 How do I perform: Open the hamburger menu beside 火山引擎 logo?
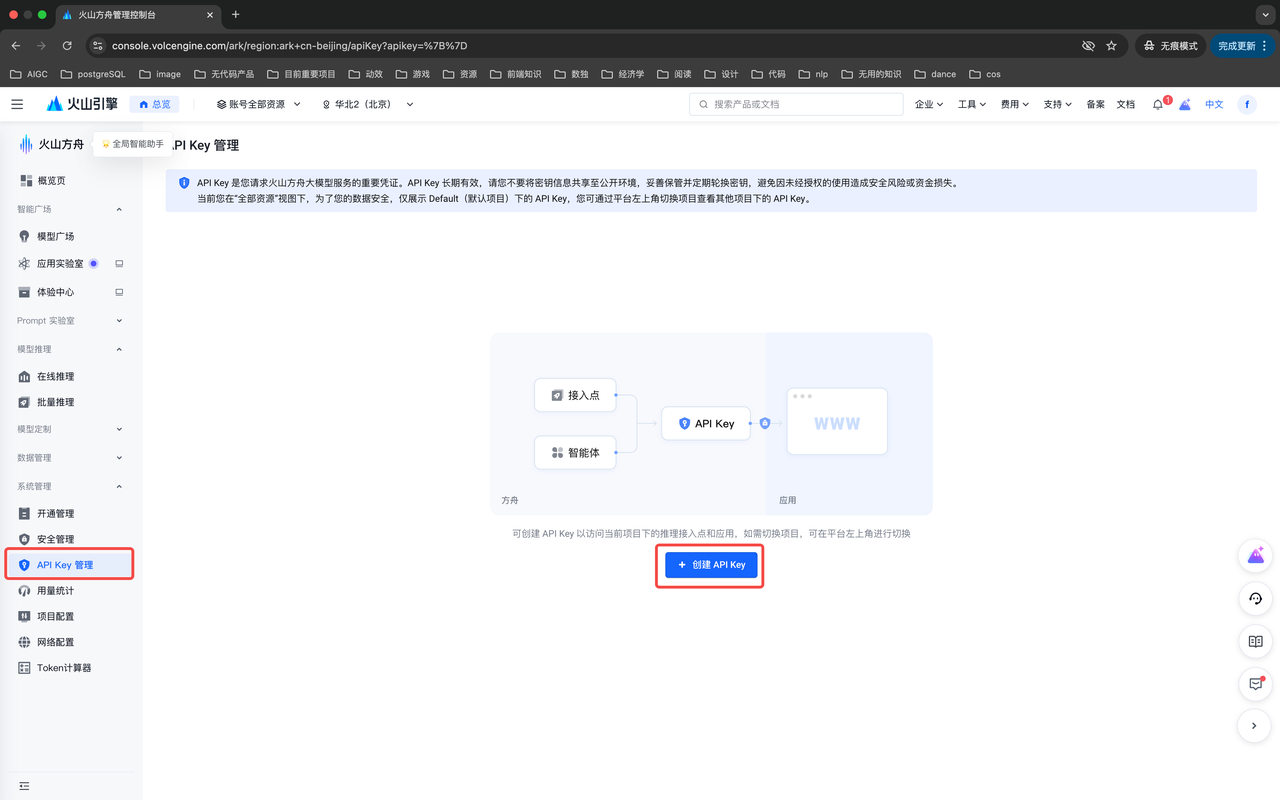[x=17, y=104]
